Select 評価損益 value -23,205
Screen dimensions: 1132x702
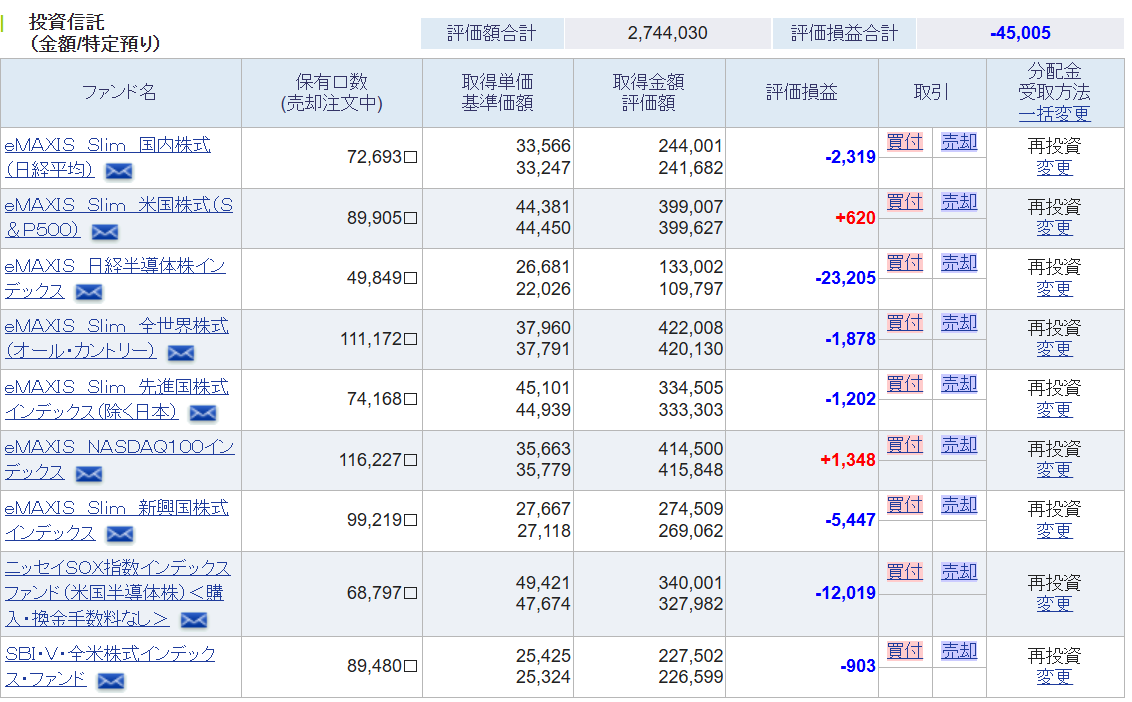[845, 278]
